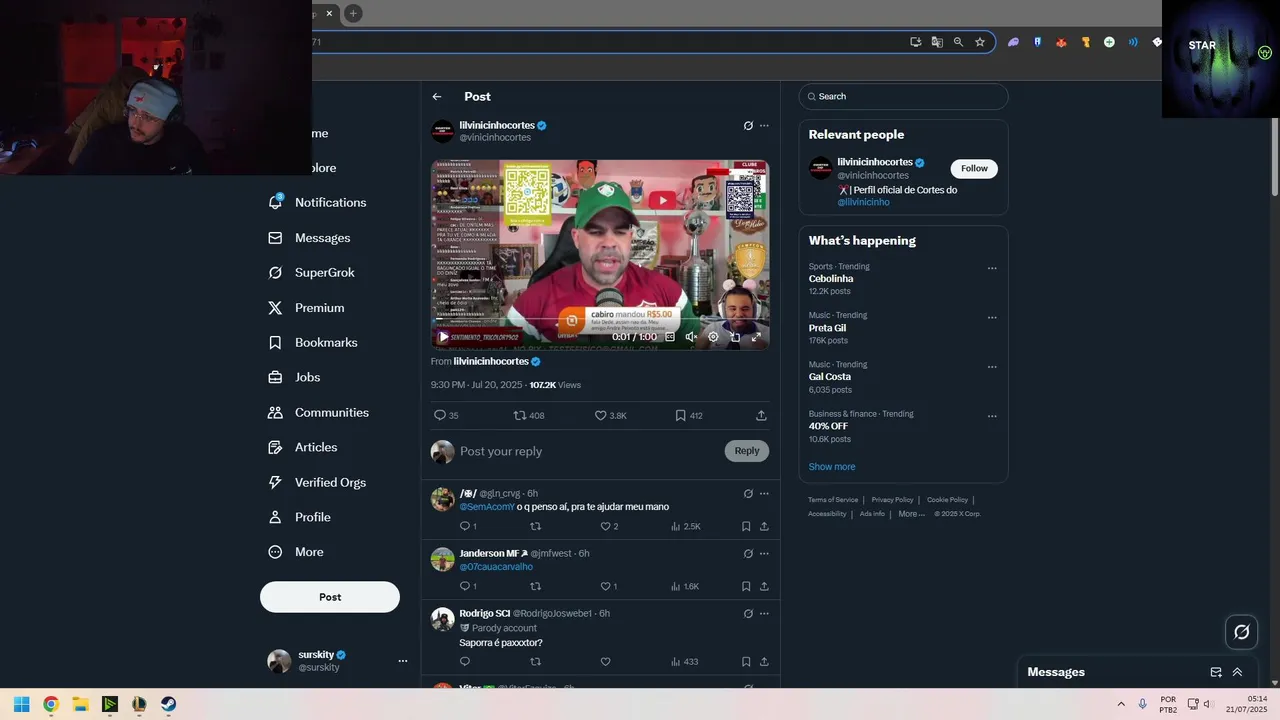
Task: Play the video in the post
Action: 443,337
